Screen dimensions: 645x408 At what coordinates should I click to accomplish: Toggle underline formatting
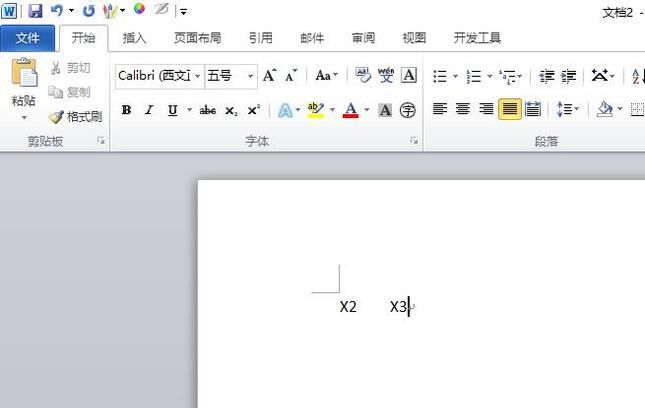[172, 110]
